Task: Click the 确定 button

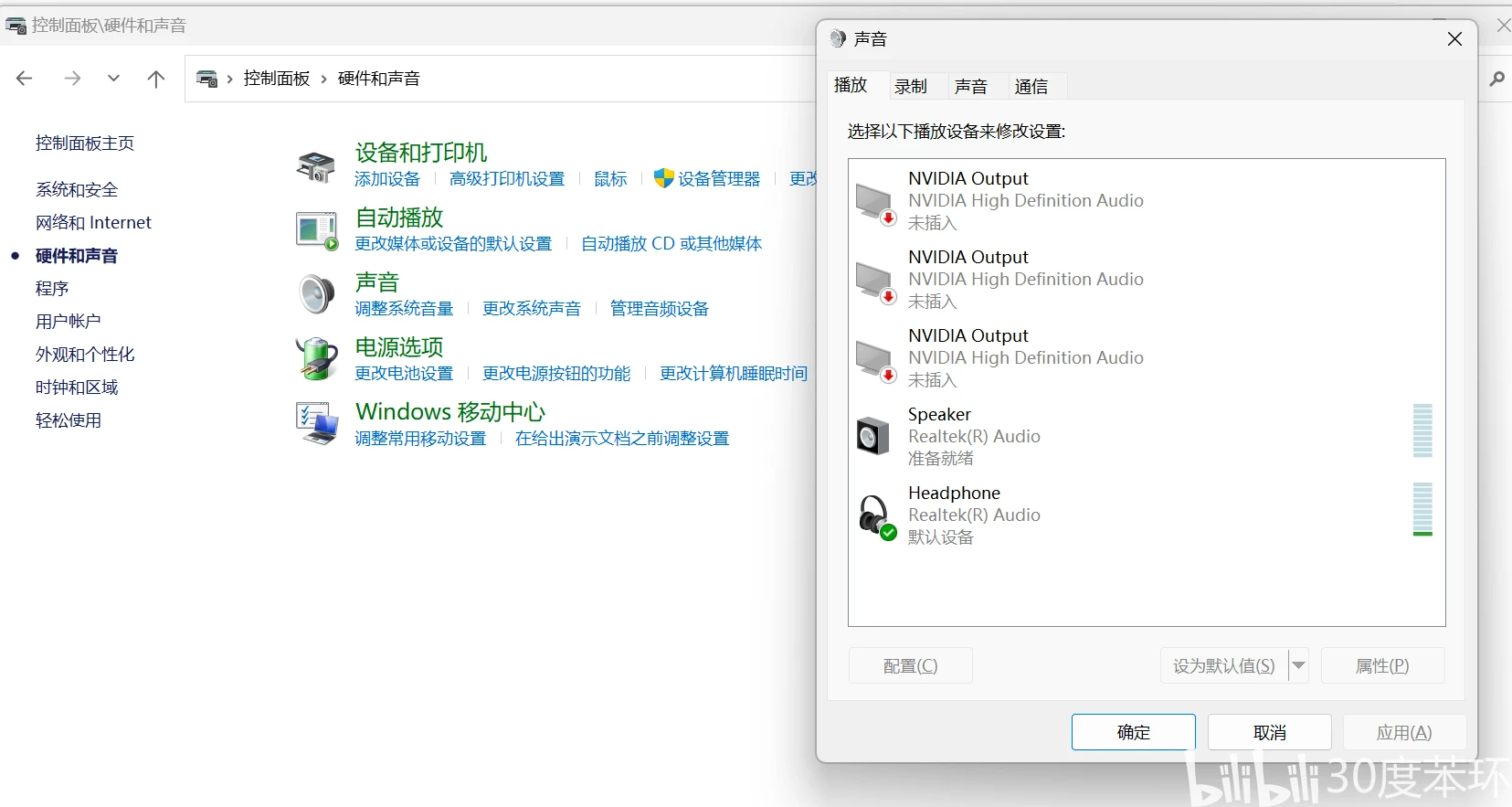Action: pos(1134,732)
